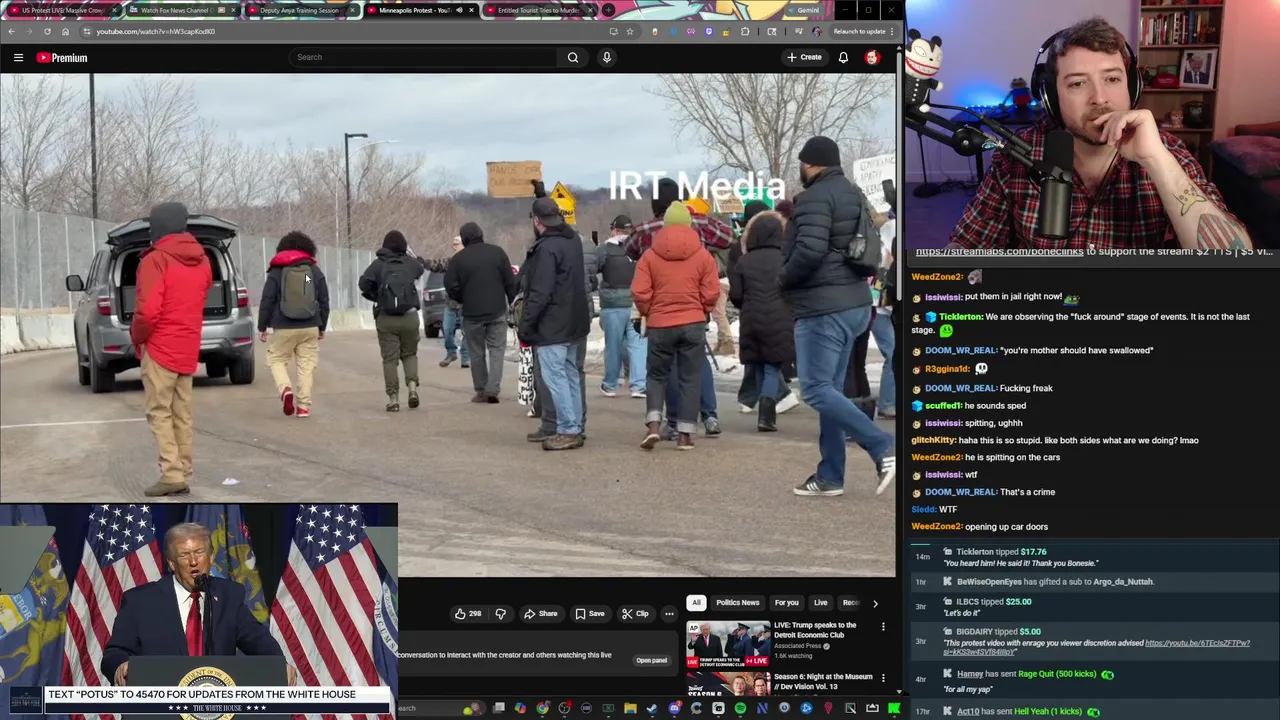Go back with the browser back arrow

pyautogui.click(x=11, y=31)
